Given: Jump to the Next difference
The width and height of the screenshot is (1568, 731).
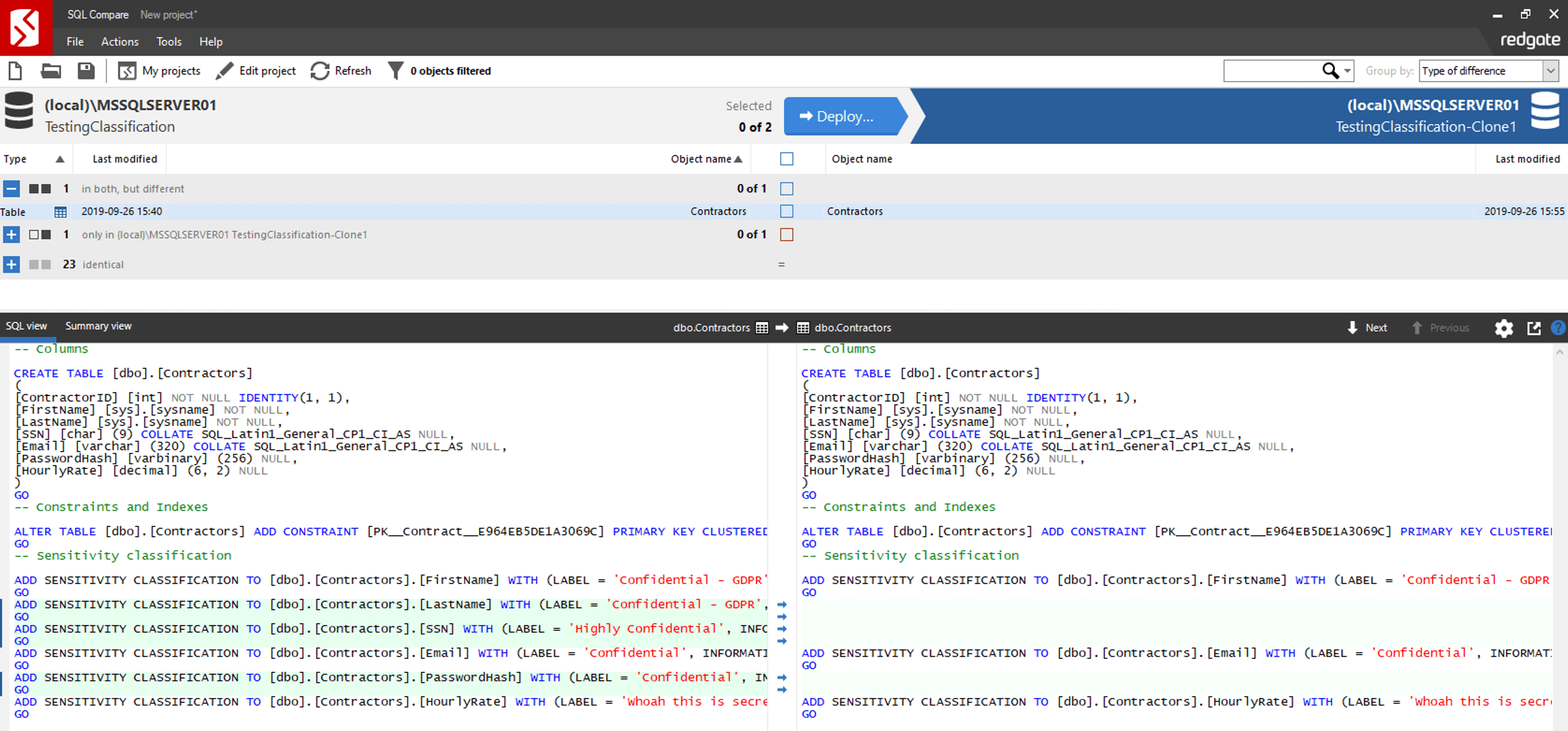Looking at the screenshot, I should pyautogui.click(x=1366, y=328).
